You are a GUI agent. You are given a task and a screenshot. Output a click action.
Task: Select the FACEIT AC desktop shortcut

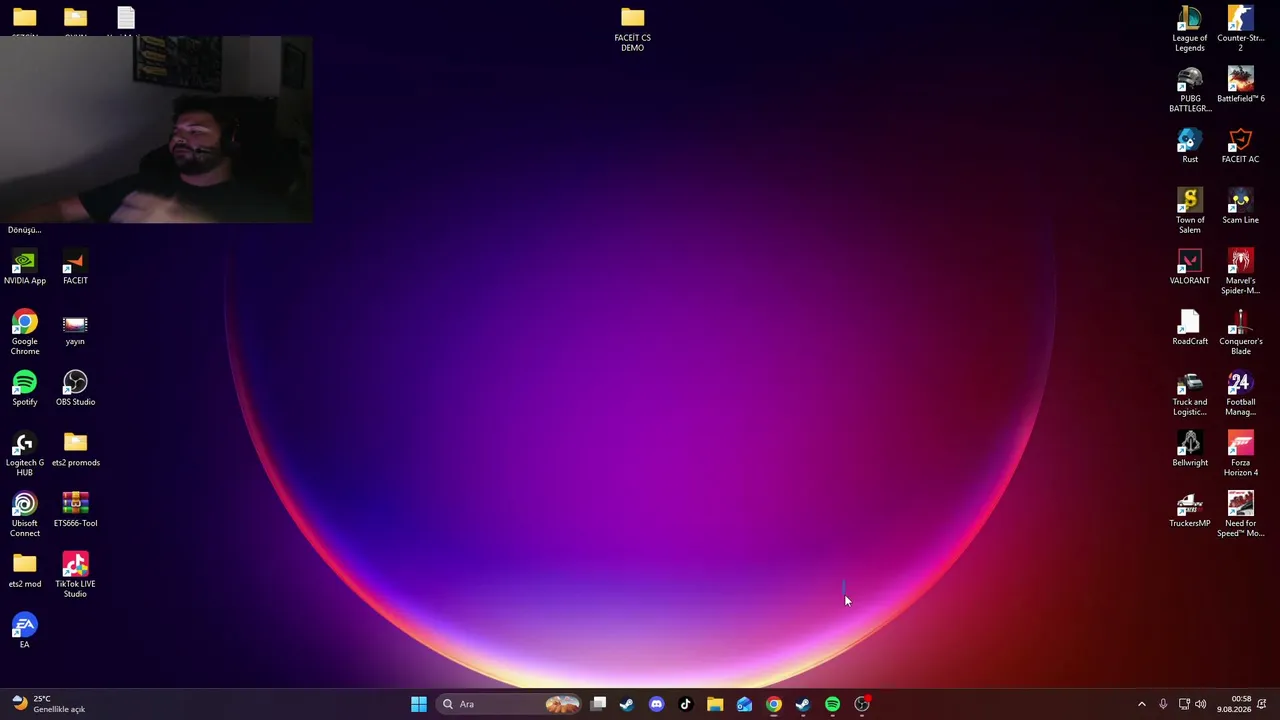(1240, 146)
